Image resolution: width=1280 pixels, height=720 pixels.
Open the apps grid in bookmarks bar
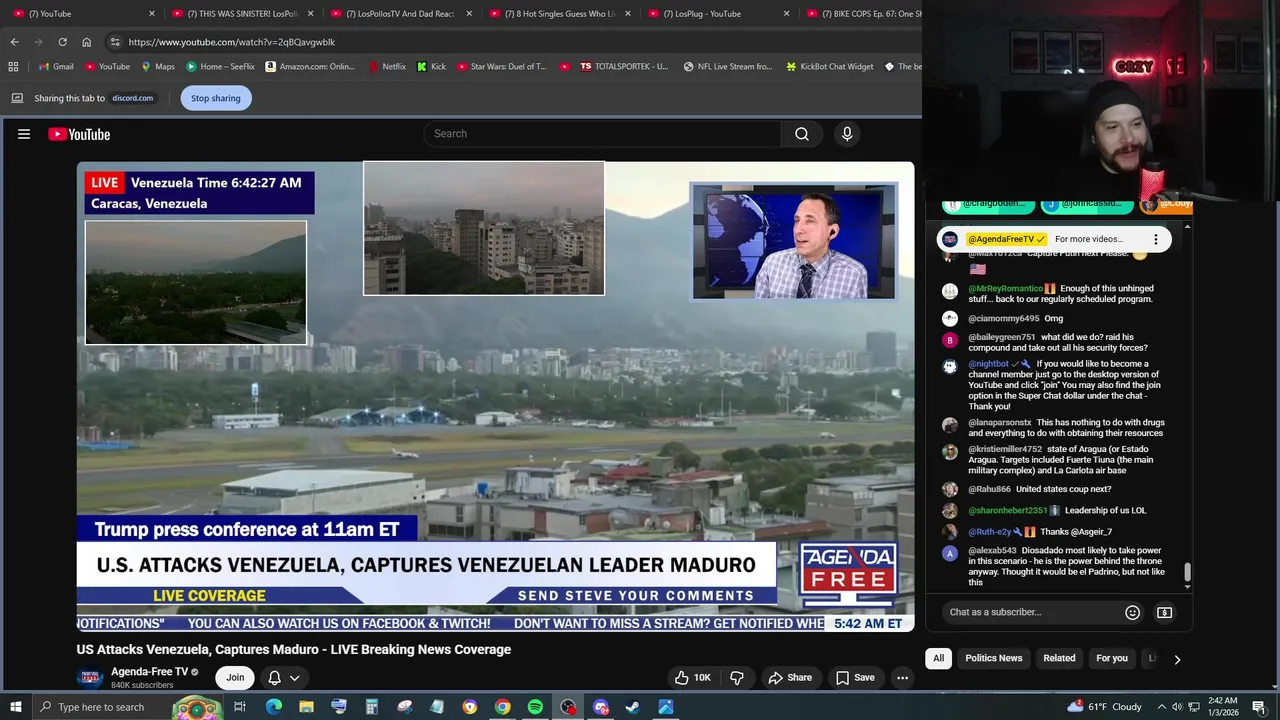[x=13, y=66]
